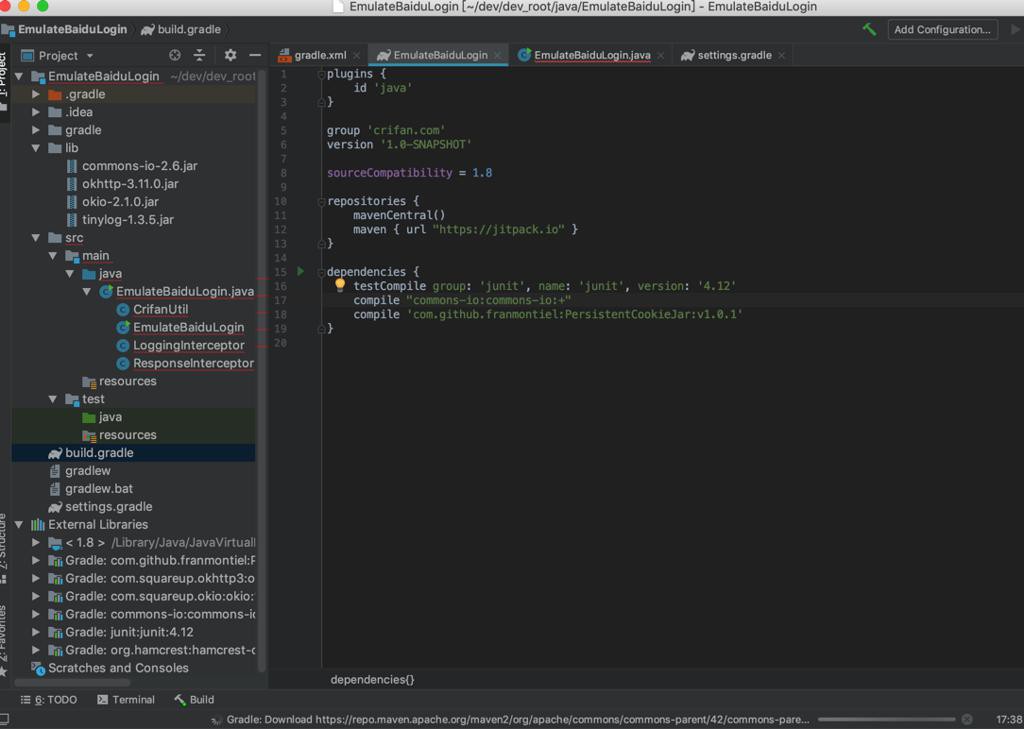The width and height of the screenshot is (1024, 729).
Task: Cancel the Gradle download background task
Action: tap(967, 719)
